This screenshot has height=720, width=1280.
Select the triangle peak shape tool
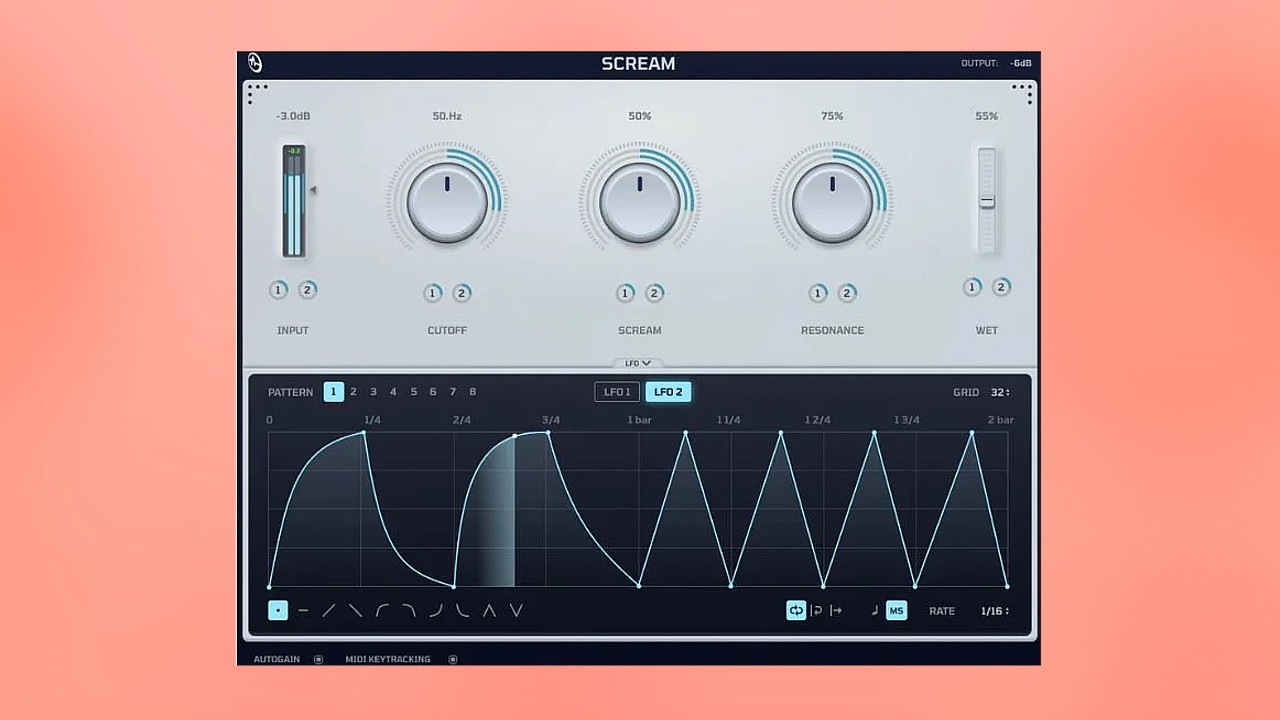pos(489,610)
